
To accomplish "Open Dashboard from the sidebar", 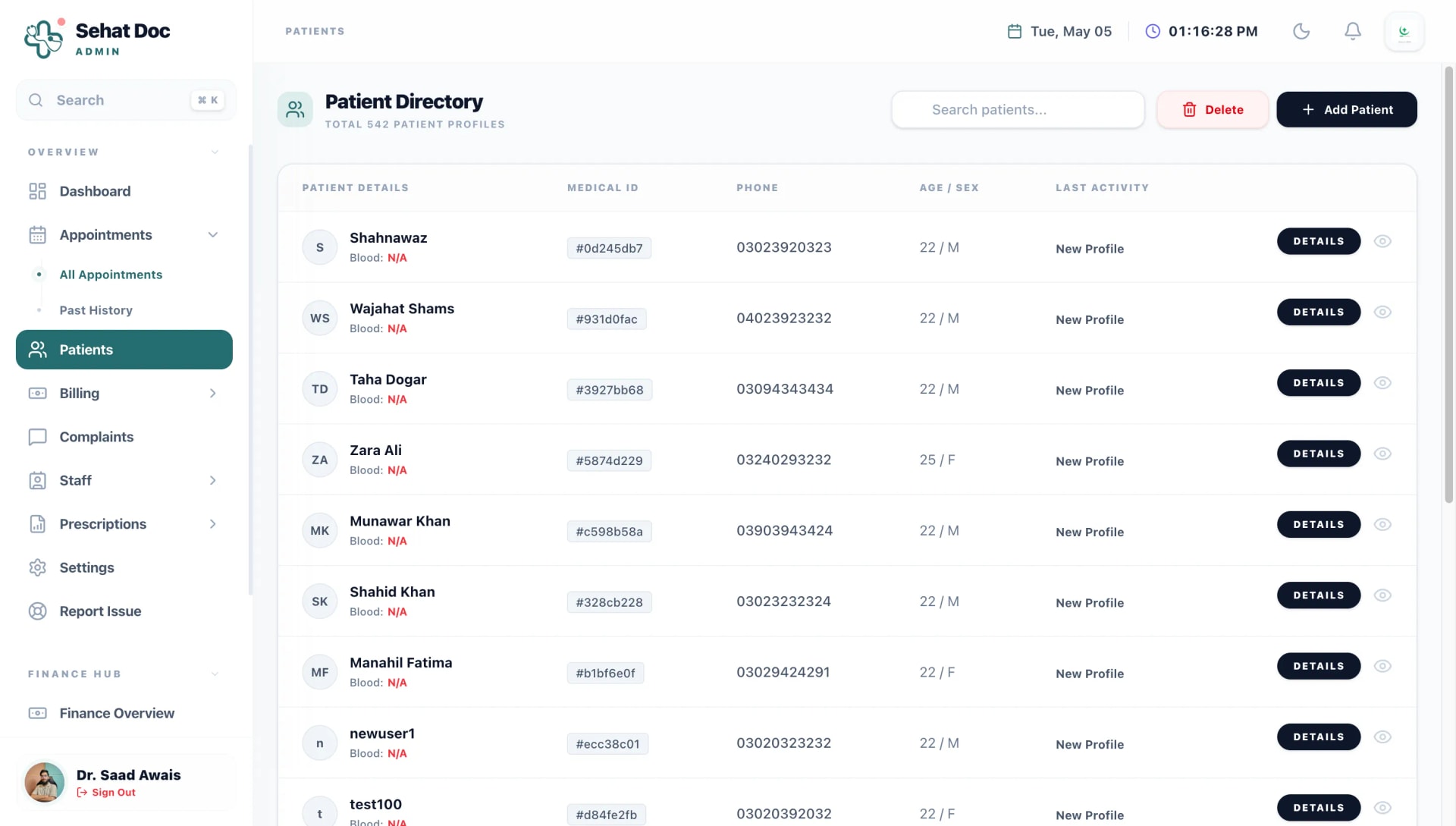I will click(x=124, y=191).
